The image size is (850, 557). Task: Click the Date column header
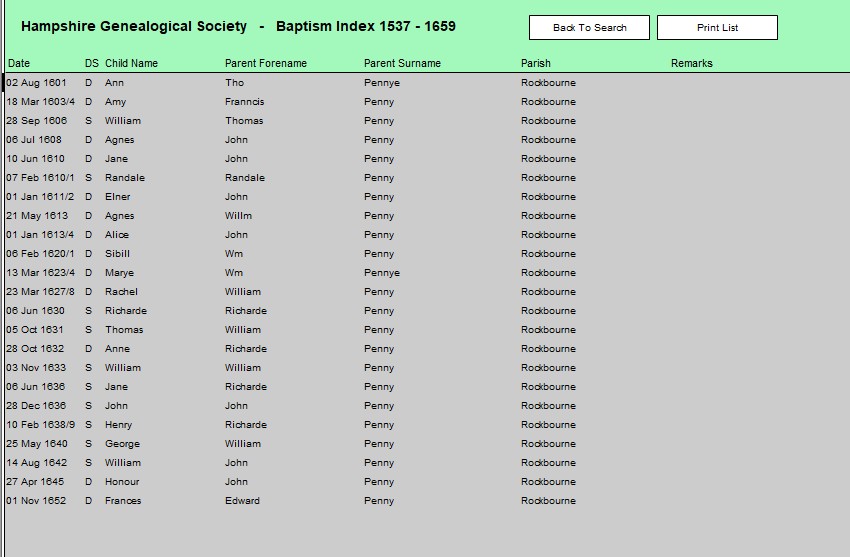coord(19,63)
